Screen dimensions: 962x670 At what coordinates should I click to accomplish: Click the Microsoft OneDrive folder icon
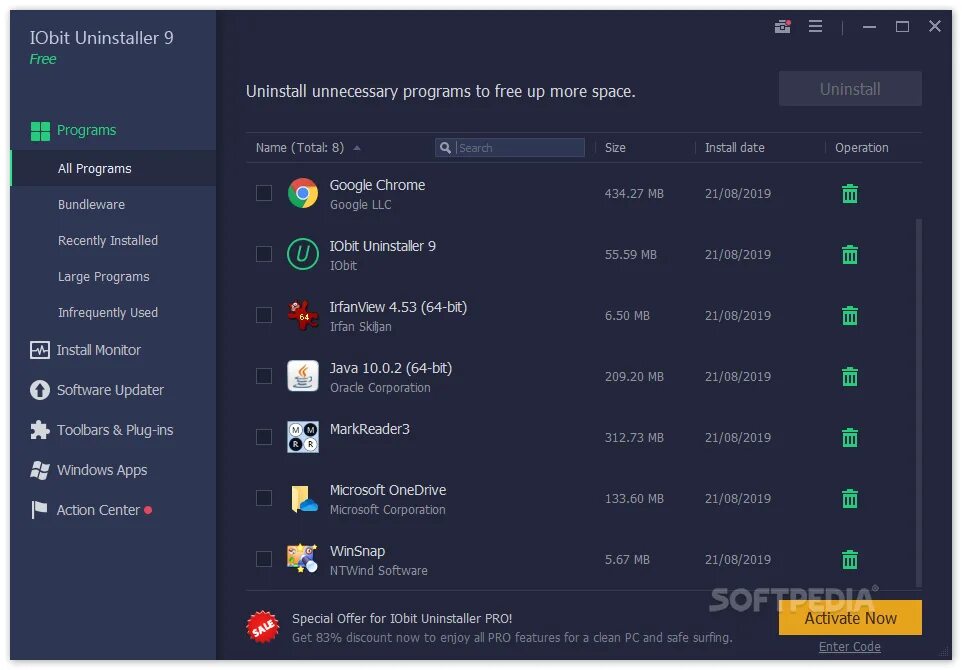click(x=303, y=498)
